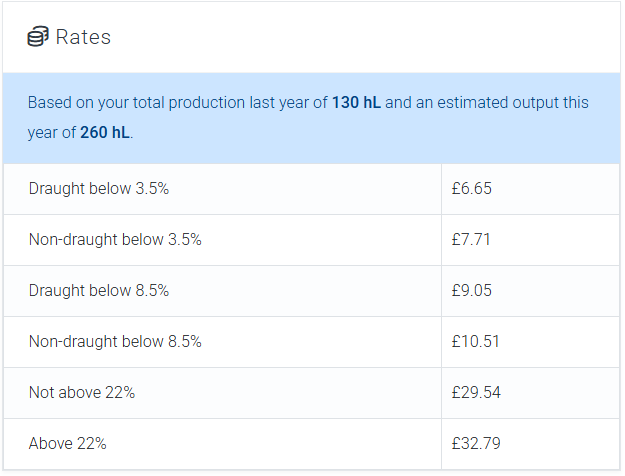Image resolution: width=625 pixels, height=476 pixels.
Task: Select the Not above 22% label
Action: [82, 393]
